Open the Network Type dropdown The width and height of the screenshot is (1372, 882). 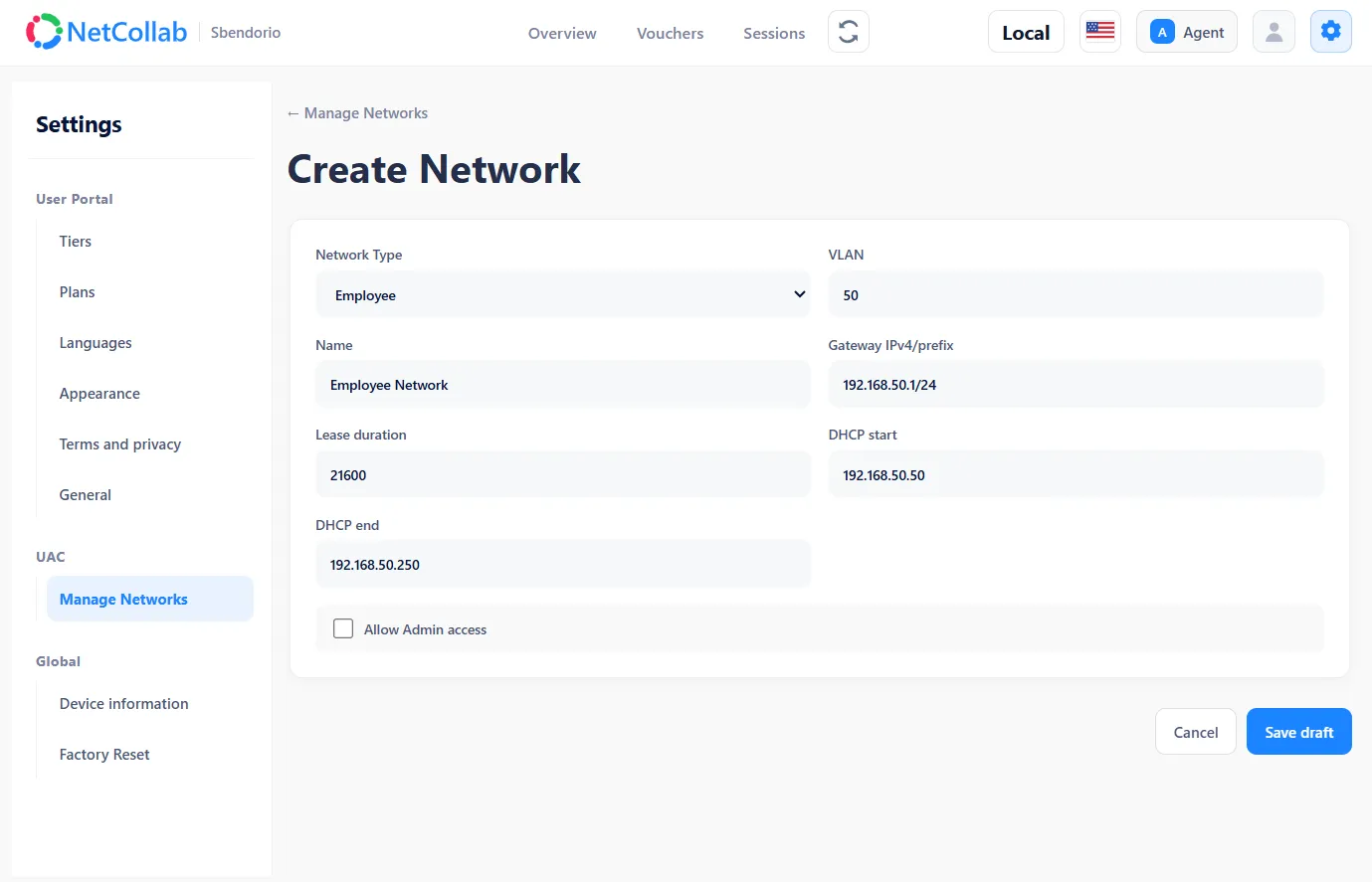(x=563, y=294)
